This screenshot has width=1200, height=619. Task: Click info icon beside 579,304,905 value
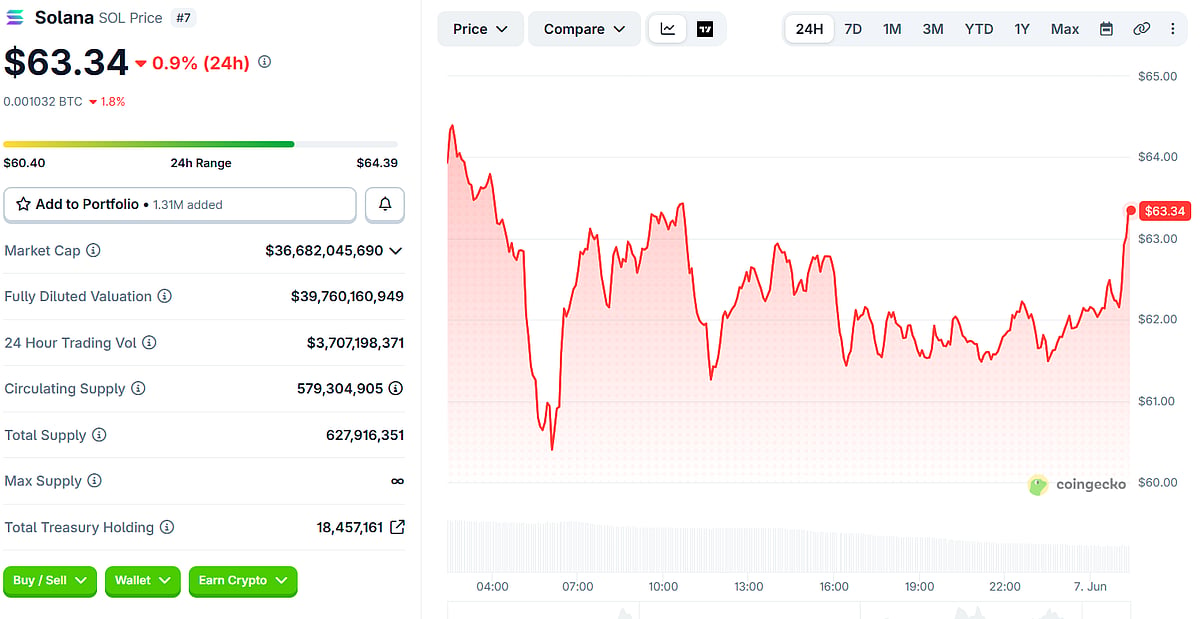tap(396, 388)
